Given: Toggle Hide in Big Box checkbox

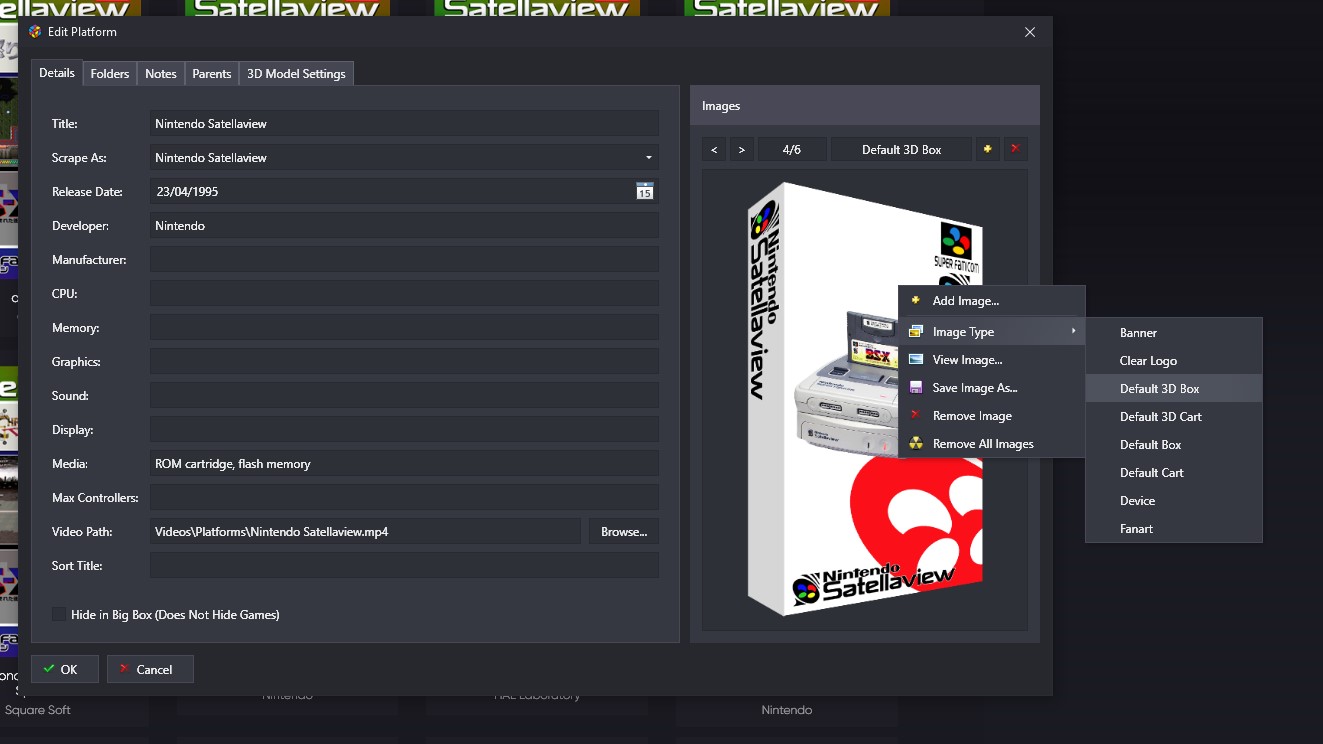Looking at the screenshot, I should 59,614.
